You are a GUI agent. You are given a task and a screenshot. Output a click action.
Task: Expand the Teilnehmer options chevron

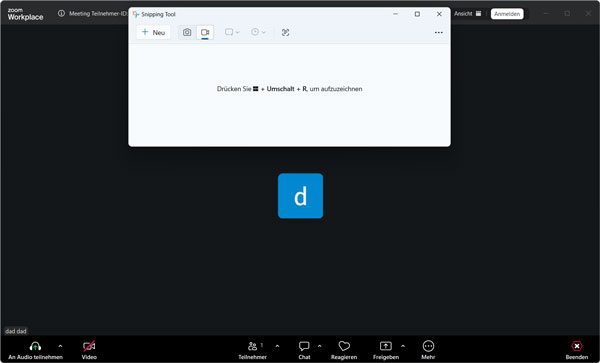point(277,346)
